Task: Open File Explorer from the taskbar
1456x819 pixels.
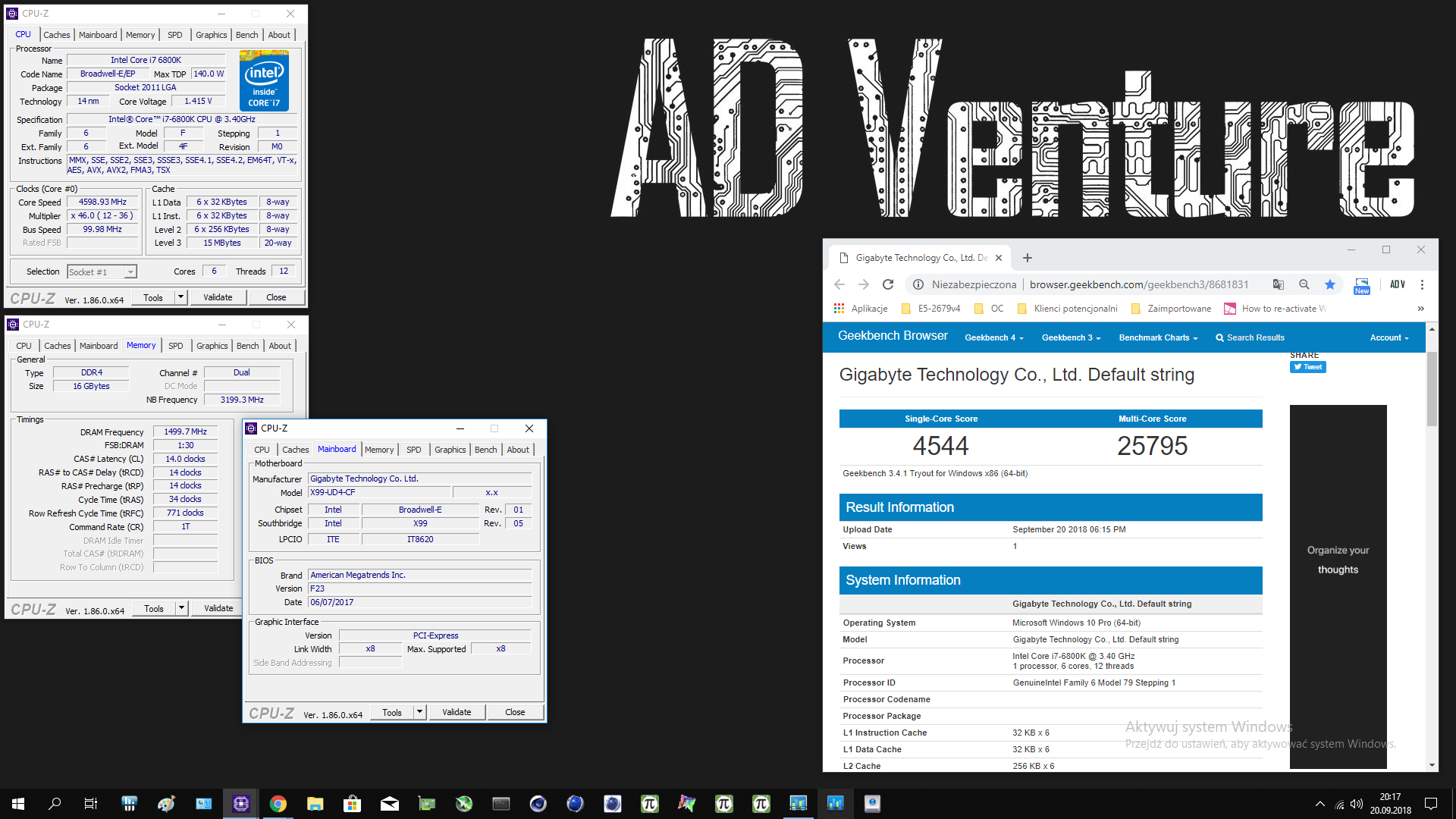Action: (315, 804)
